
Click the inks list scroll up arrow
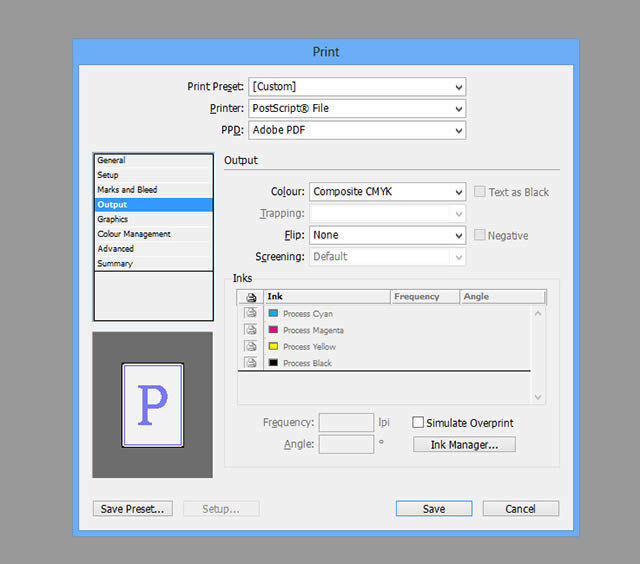point(538,313)
